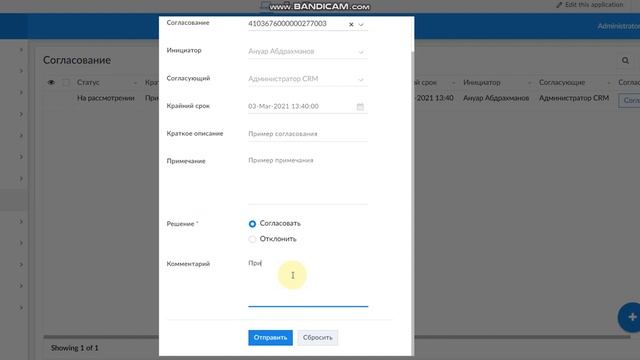This screenshot has height=360, width=640.
Task: Expand the third sidebar chevron
Action: coord(21,93)
